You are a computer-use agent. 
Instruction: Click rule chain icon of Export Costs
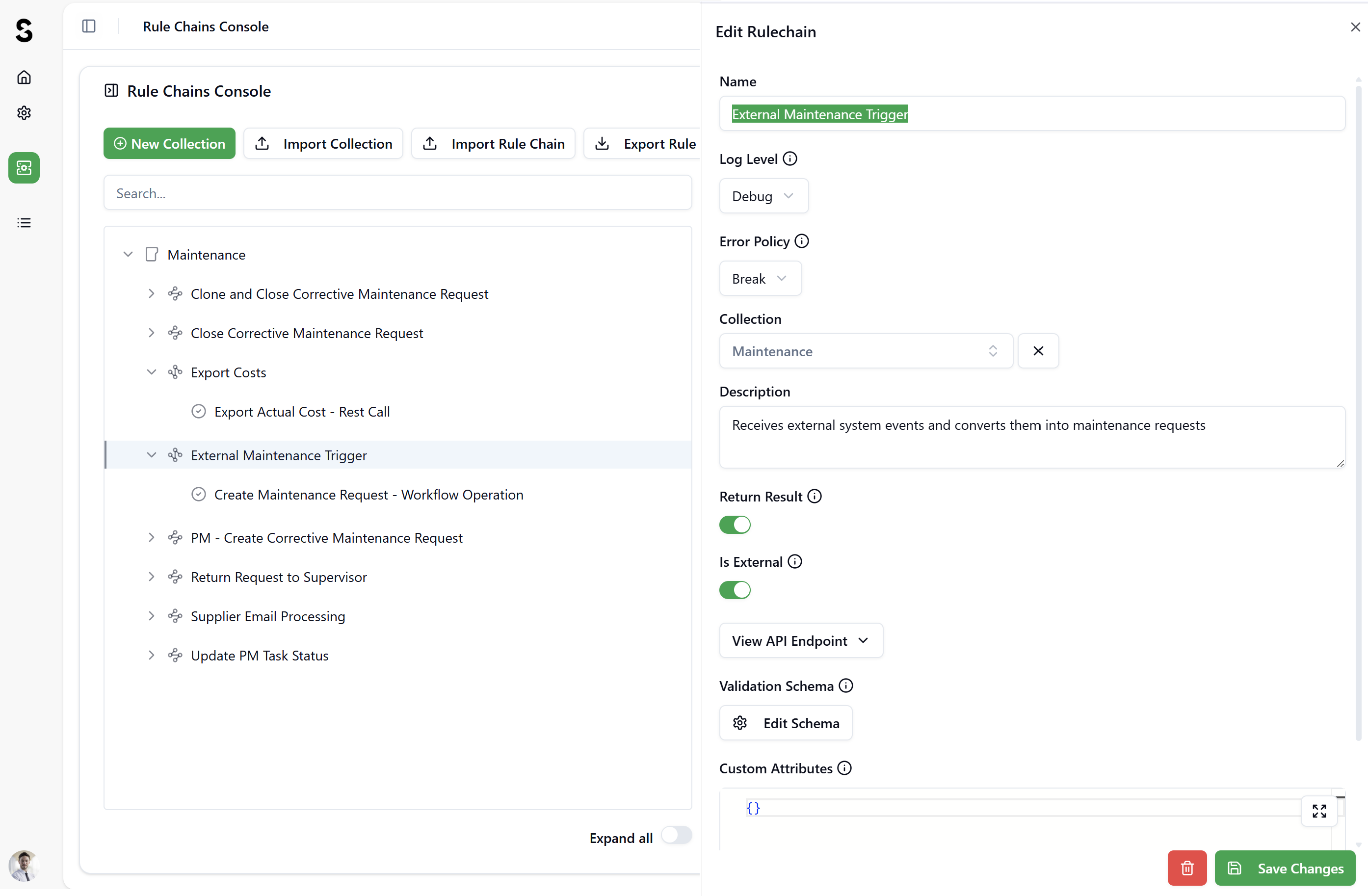point(175,372)
